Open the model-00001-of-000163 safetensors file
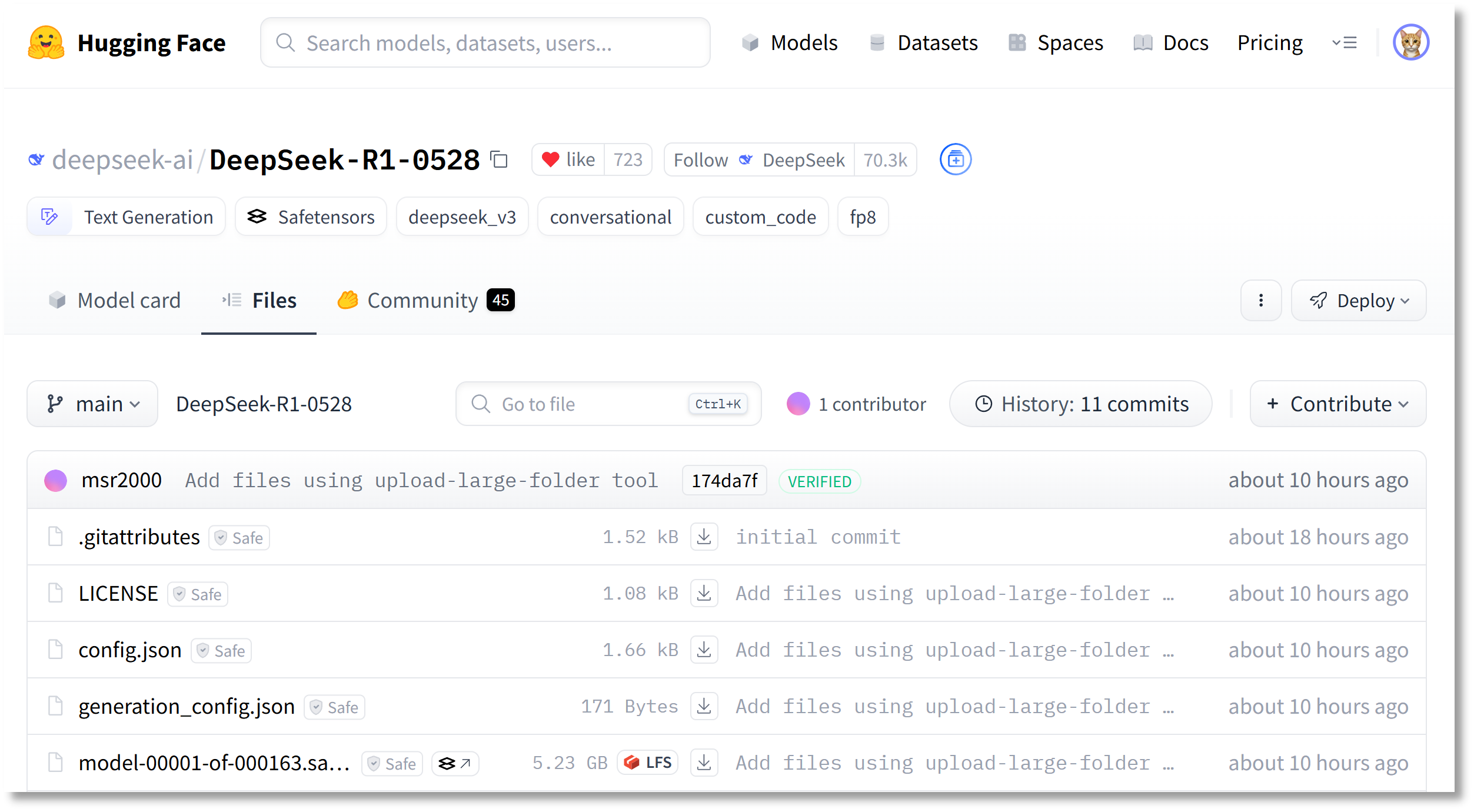The image size is (1474, 812). 214,763
